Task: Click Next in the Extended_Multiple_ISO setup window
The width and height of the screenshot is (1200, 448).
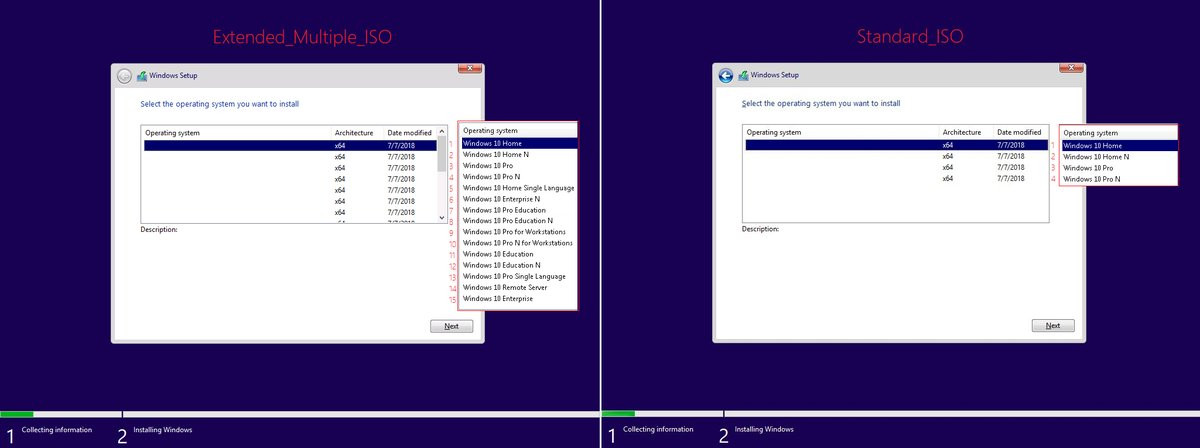Action: [451, 326]
